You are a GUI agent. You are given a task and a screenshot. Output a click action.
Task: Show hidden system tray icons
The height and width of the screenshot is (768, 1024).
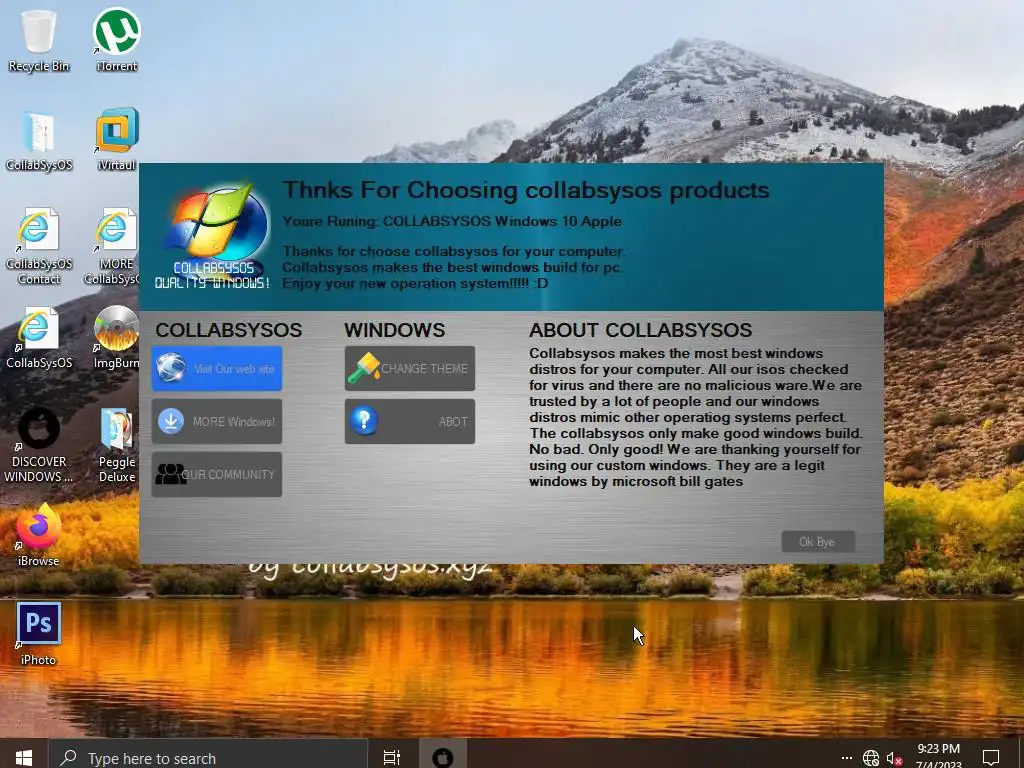coord(846,758)
